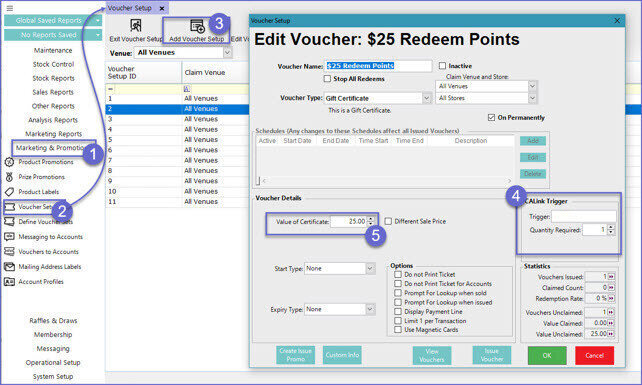Image resolution: width=642 pixels, height=385 pixels.
Task: Uncheck the On Permanently checkbox
Action: [x=491, y=118]
